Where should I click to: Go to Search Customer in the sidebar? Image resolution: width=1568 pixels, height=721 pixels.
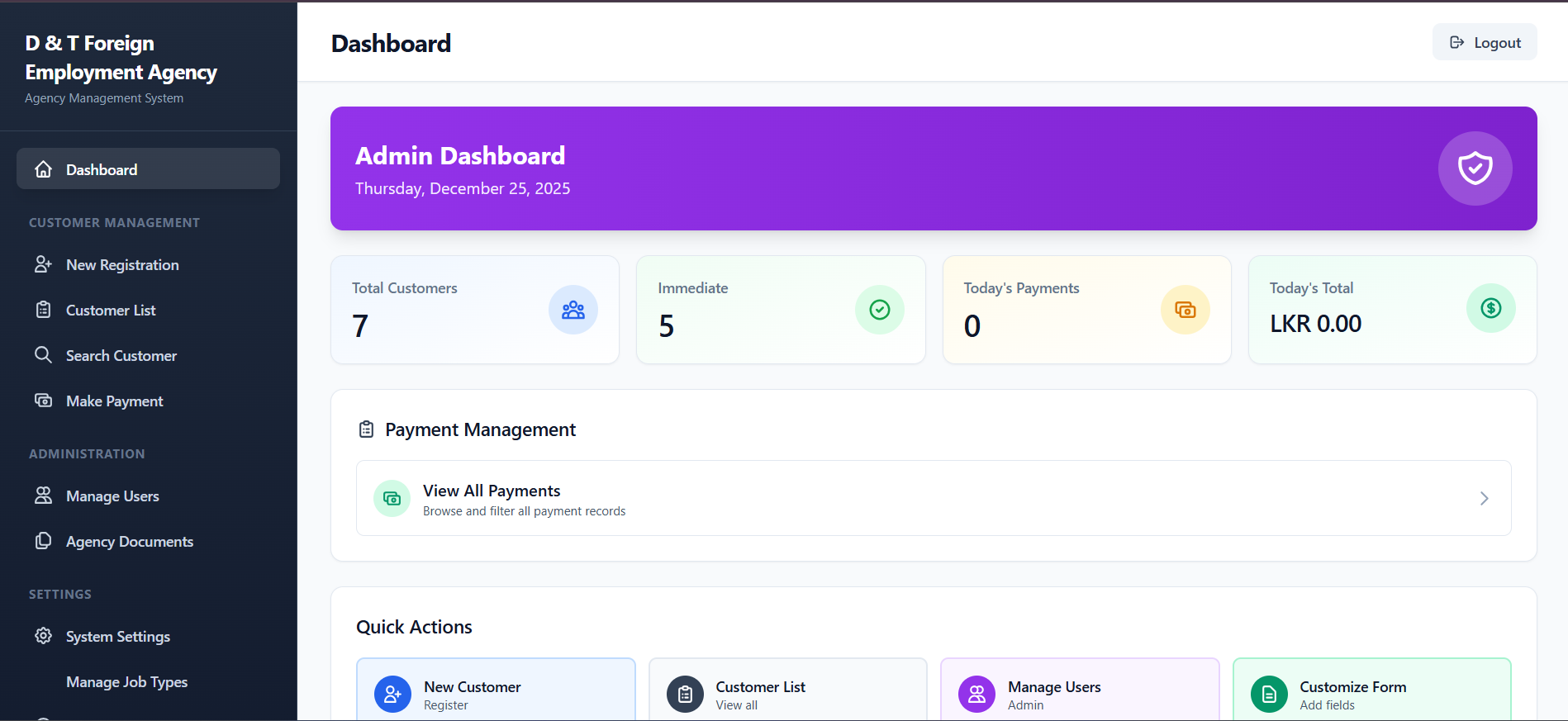click(121, 356)
